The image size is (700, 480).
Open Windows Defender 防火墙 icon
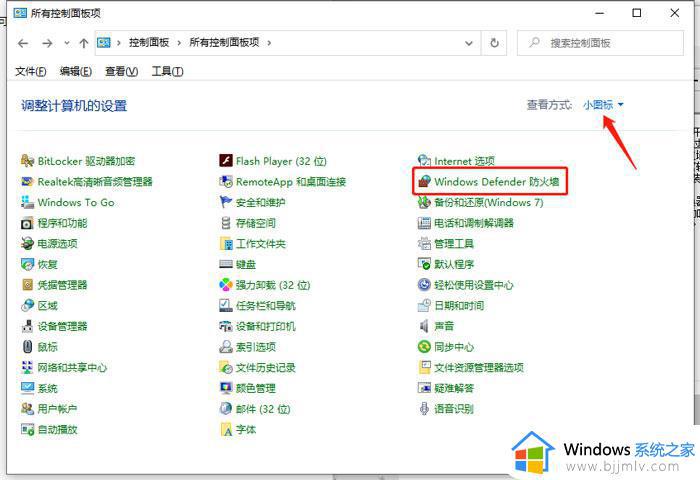[x=424, y=182]
